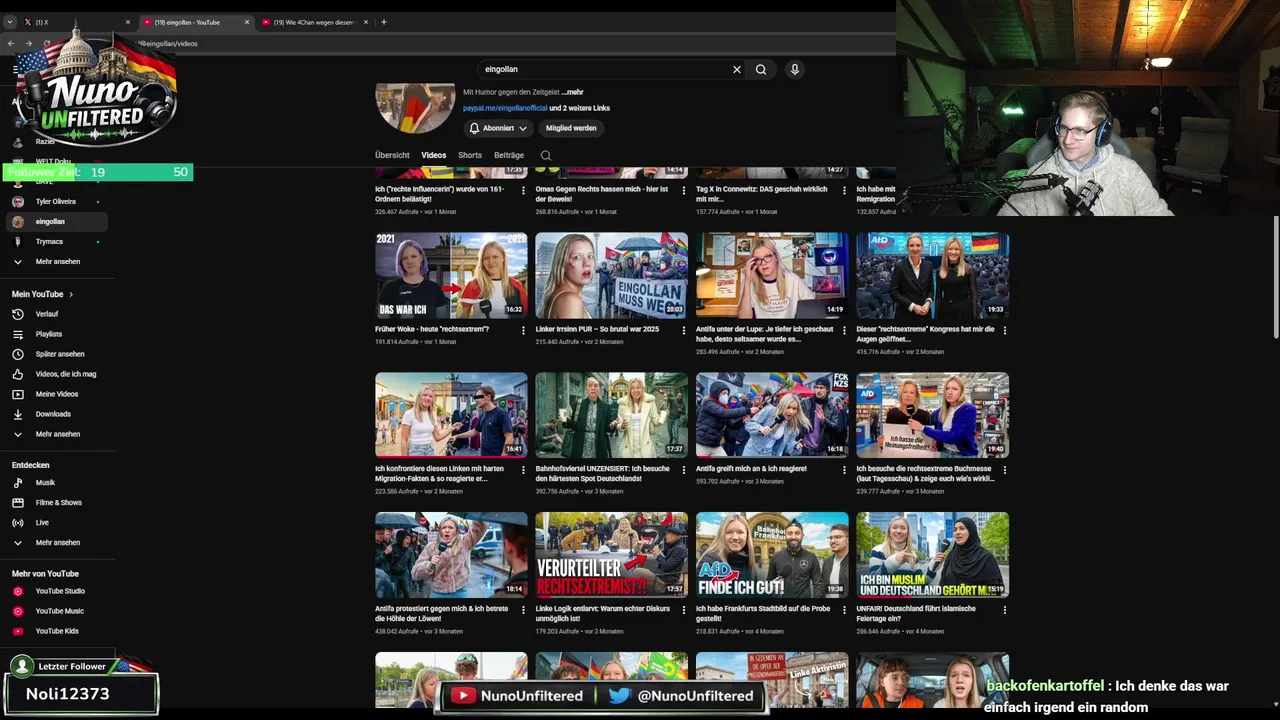Open new browser tab with plus
1280x720 pixels.
pyautogui.click(x=383, y=22)
